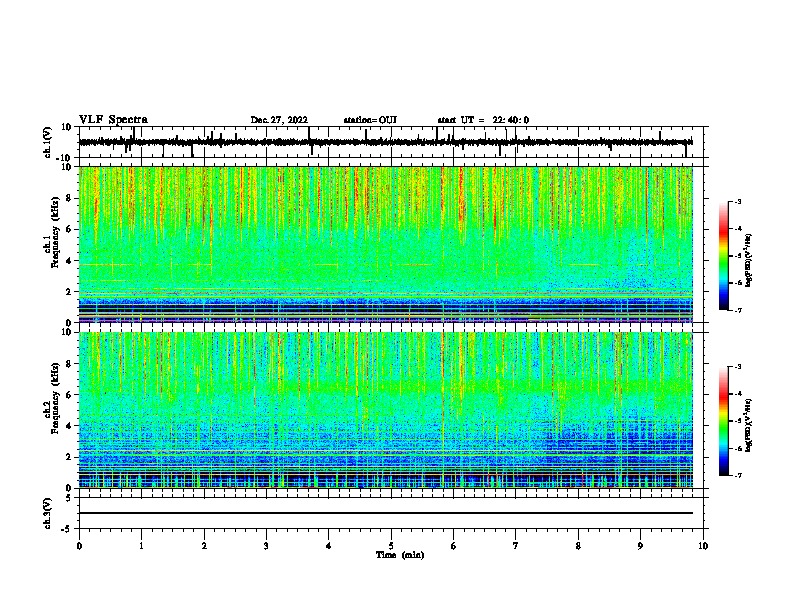Click the time axis tick label "7"
This screenshot has width=792, height=612.
click(x=516, y=546)
